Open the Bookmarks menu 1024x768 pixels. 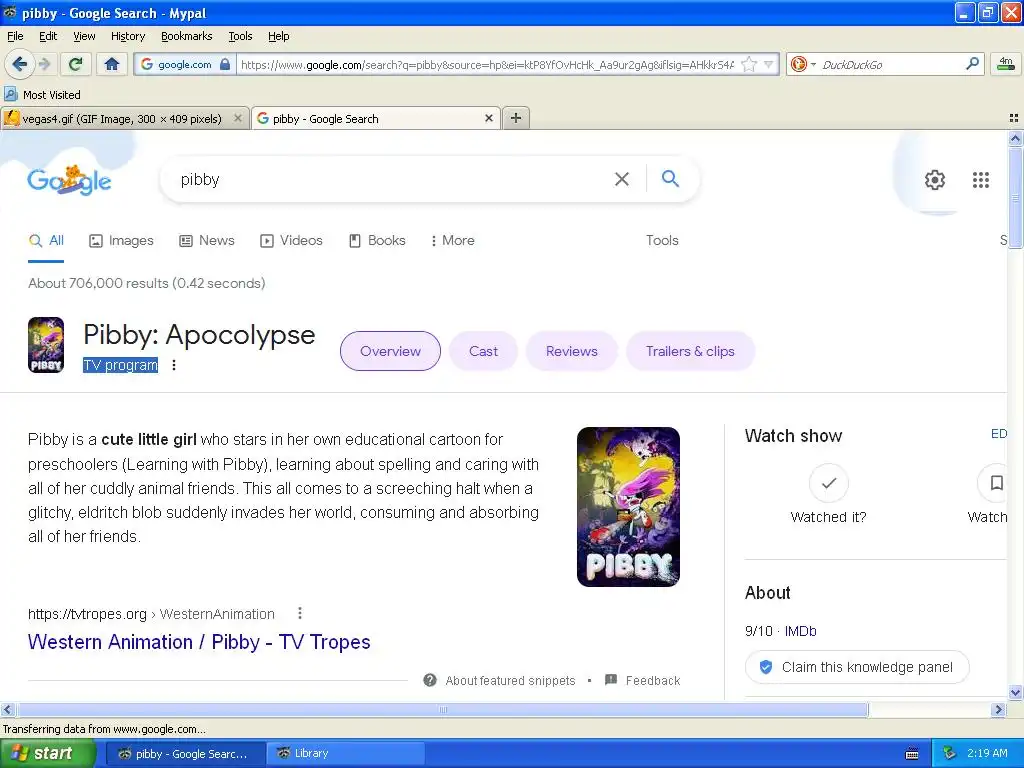[187, 36]
